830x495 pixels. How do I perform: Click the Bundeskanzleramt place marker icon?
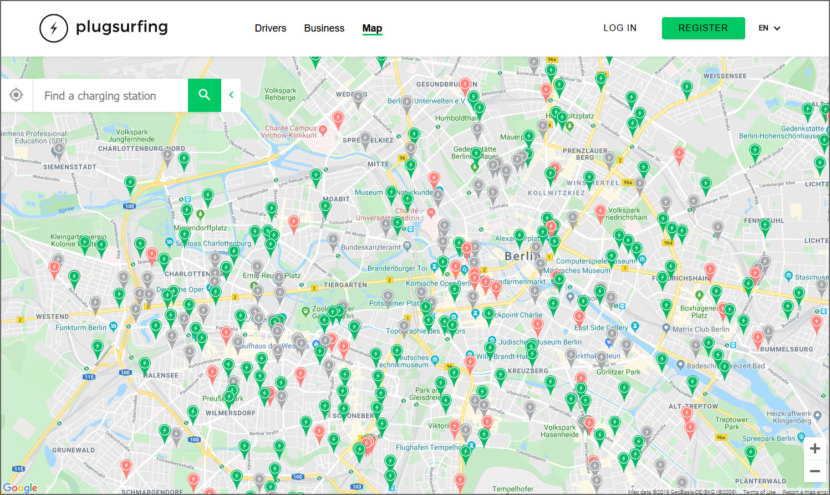[x=407, y=246]
